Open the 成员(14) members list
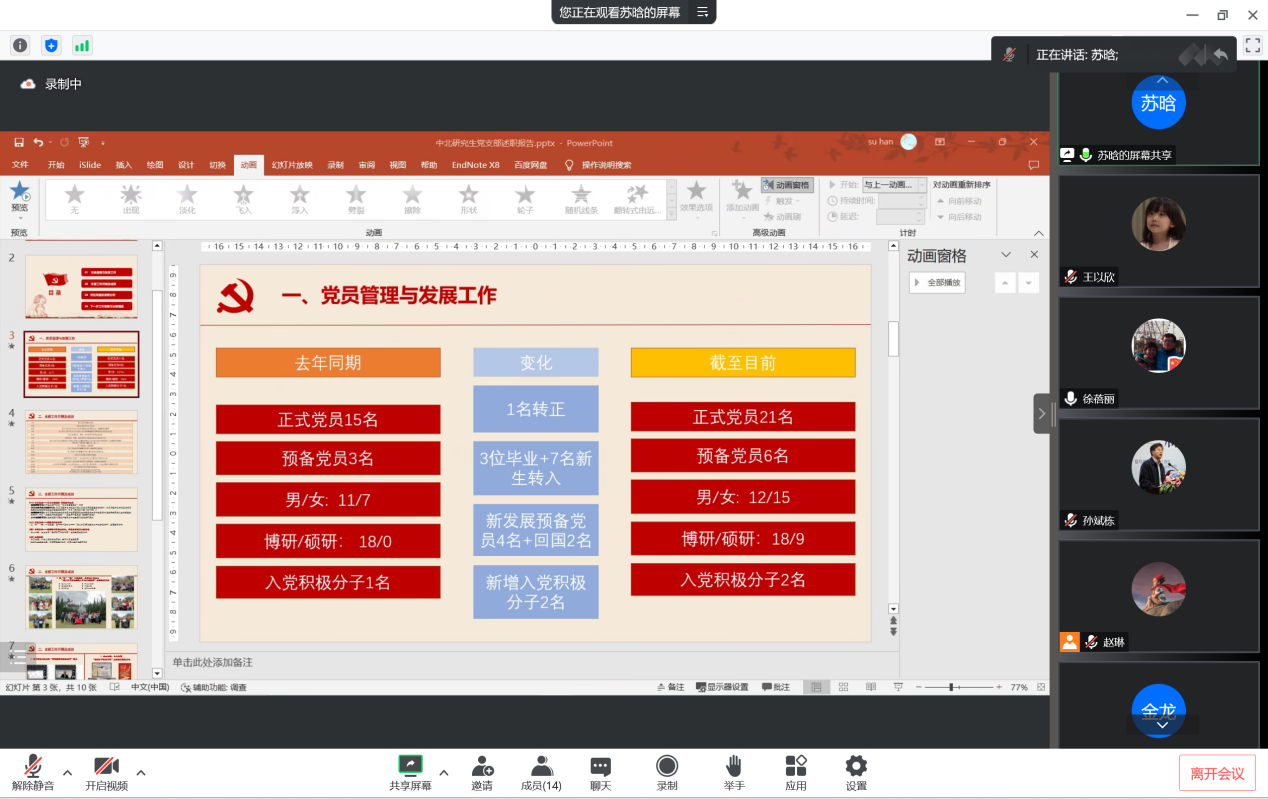Viewport: 1268px width, 799px height. tap(541, 772)
